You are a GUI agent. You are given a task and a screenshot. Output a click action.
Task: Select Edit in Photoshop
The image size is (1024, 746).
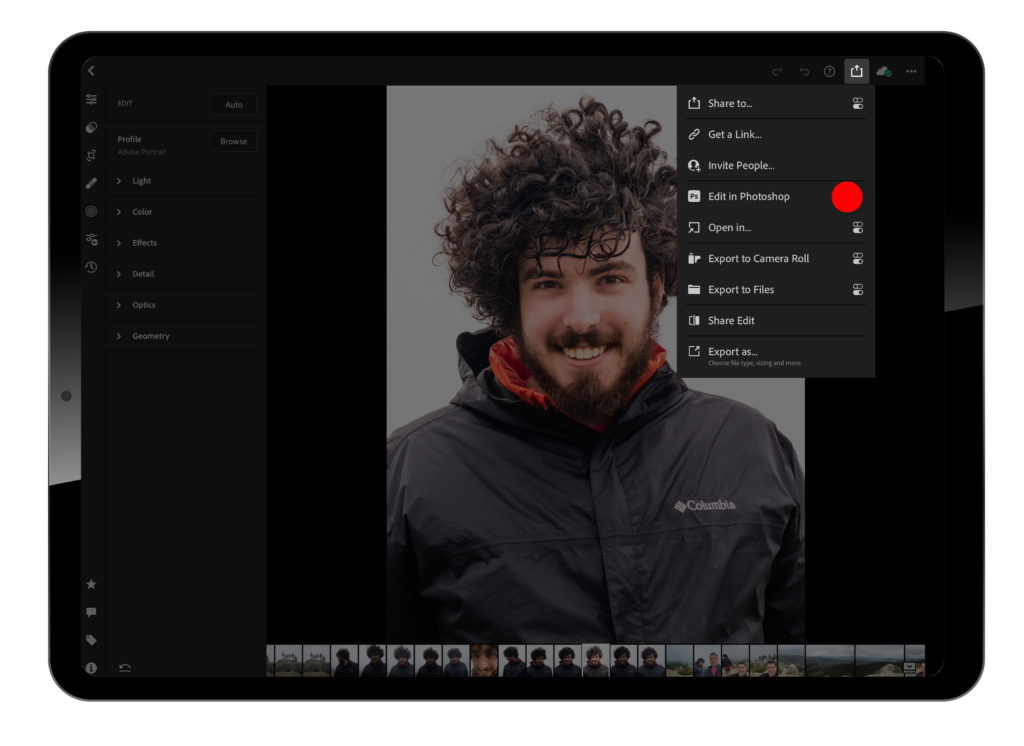[x=775, y=197]
